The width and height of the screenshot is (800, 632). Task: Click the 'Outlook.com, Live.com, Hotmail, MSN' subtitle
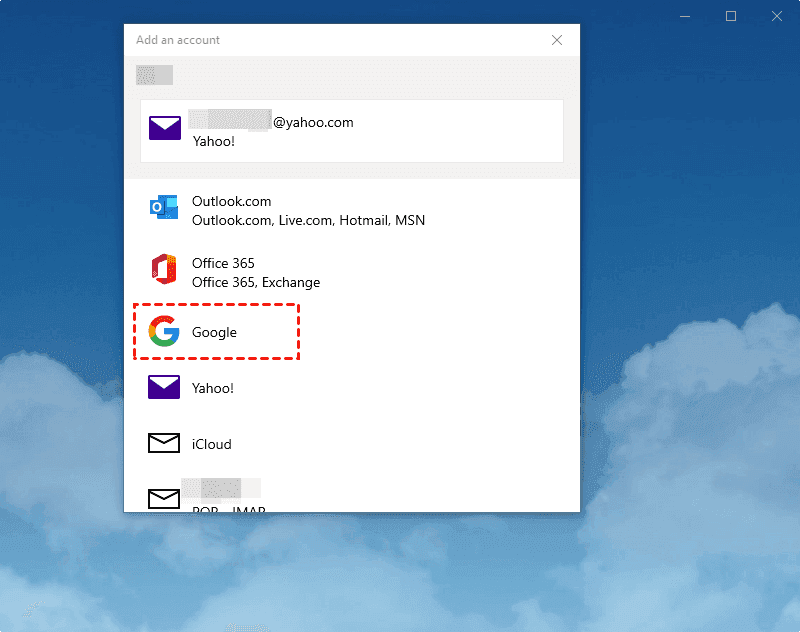click(x=308, y=220)
